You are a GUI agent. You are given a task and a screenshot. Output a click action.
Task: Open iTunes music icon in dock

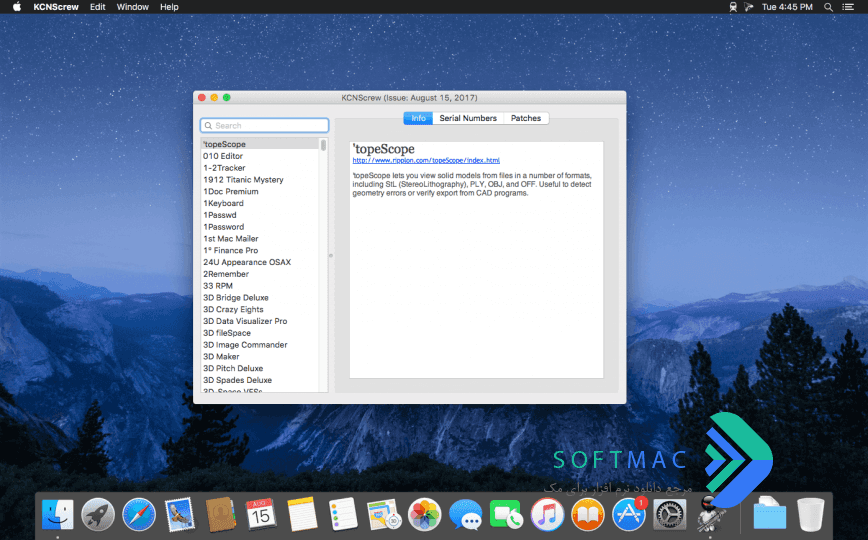547,515
